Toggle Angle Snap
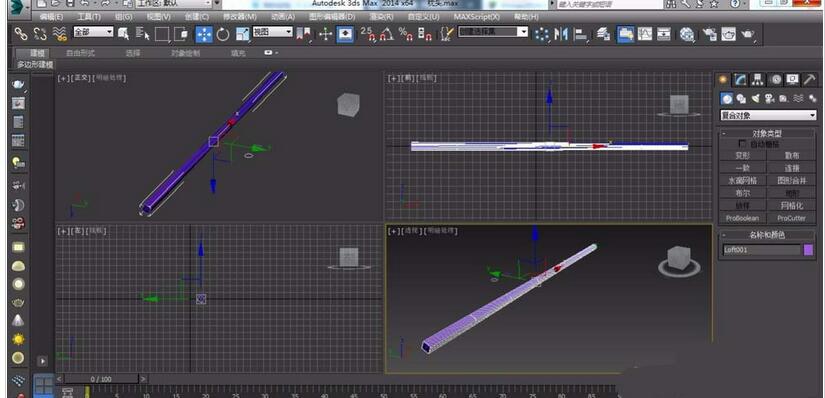 click(387, 35)
